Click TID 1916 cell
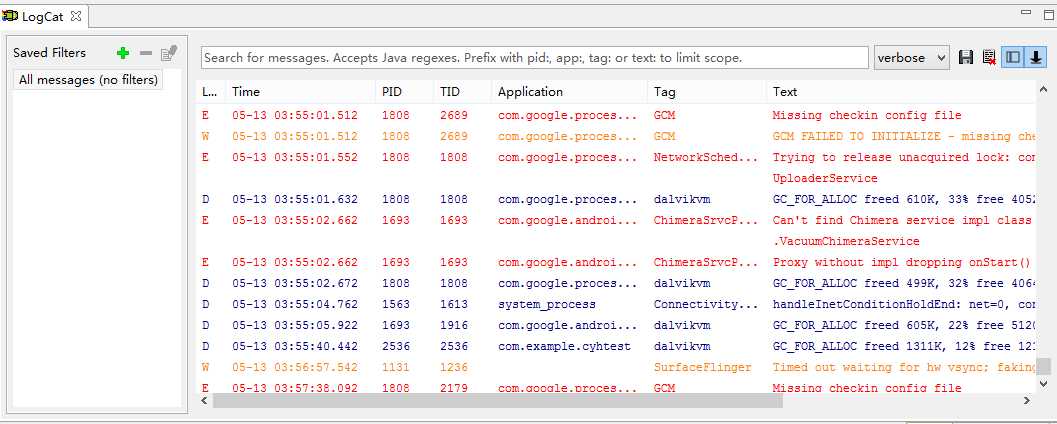 [x=454, y=325]
